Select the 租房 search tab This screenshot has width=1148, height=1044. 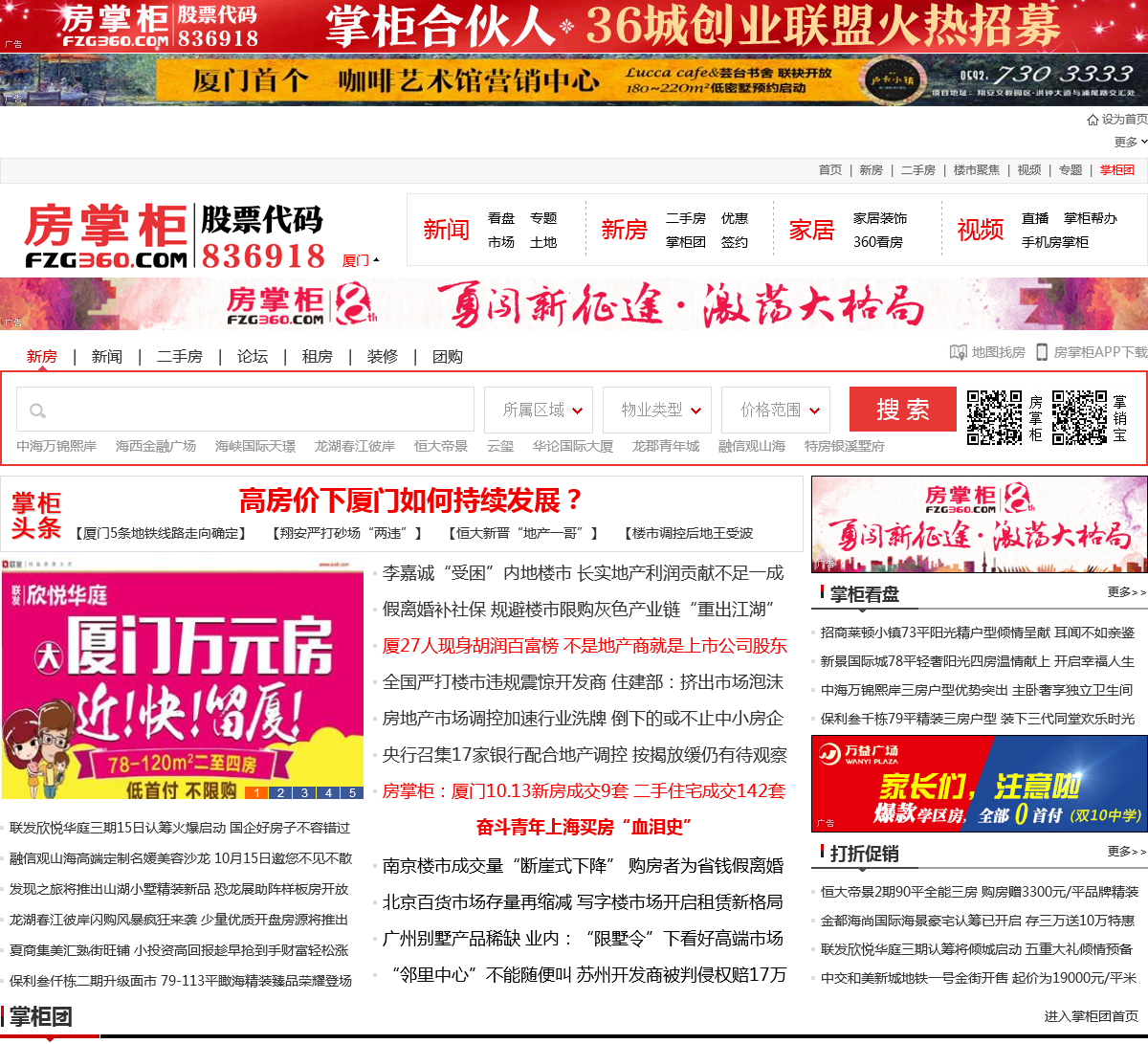point(318,356)
